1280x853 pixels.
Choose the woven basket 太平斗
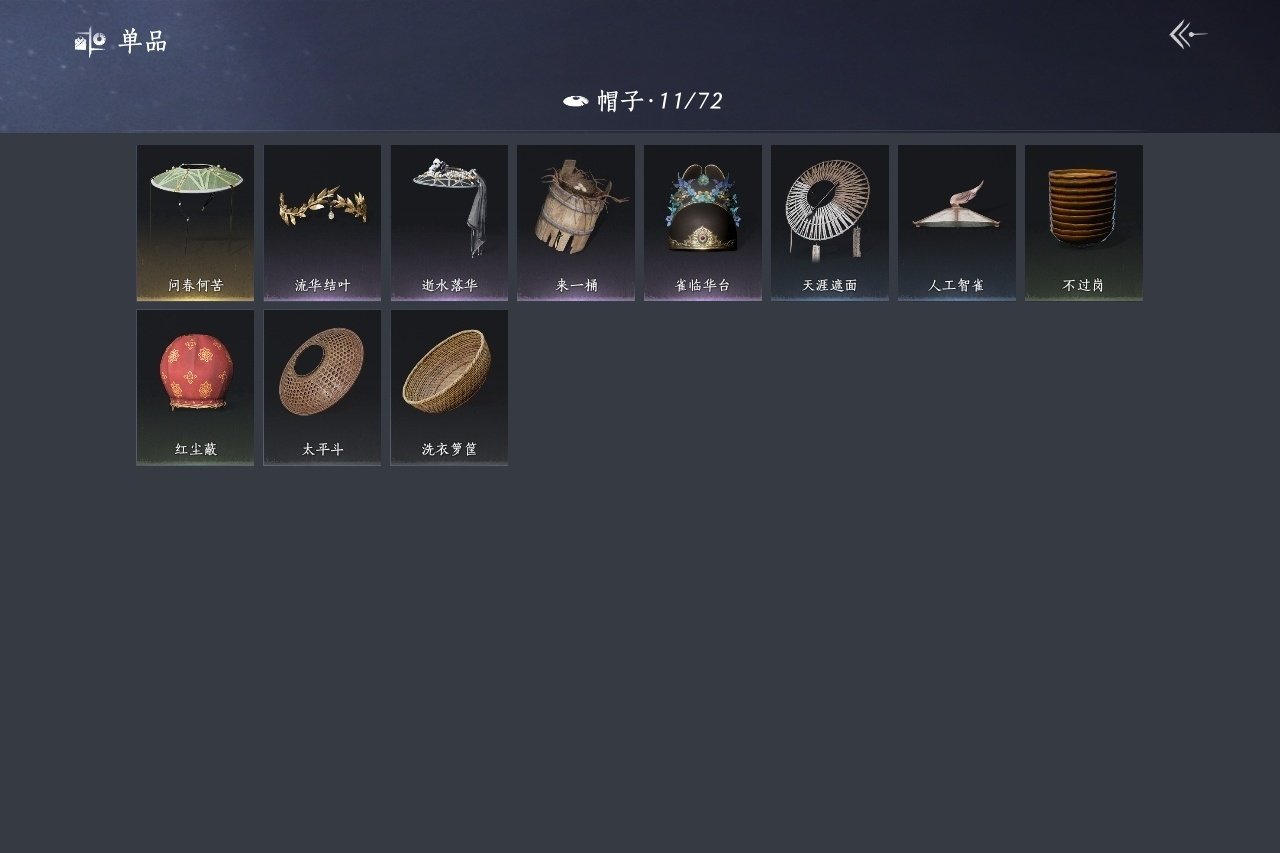coord(322,387)
